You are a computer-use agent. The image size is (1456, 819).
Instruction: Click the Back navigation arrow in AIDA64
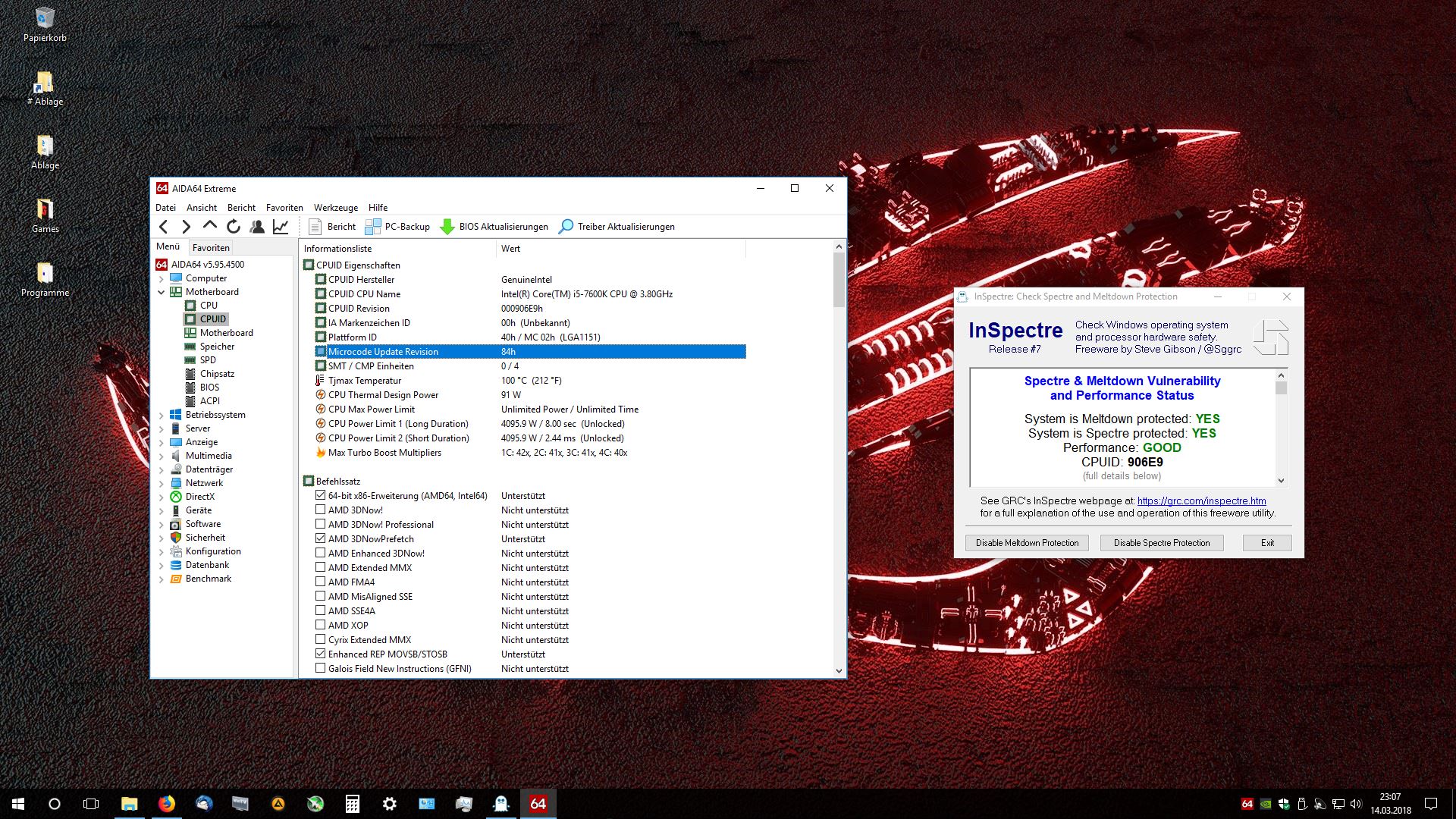coord(164,226)
